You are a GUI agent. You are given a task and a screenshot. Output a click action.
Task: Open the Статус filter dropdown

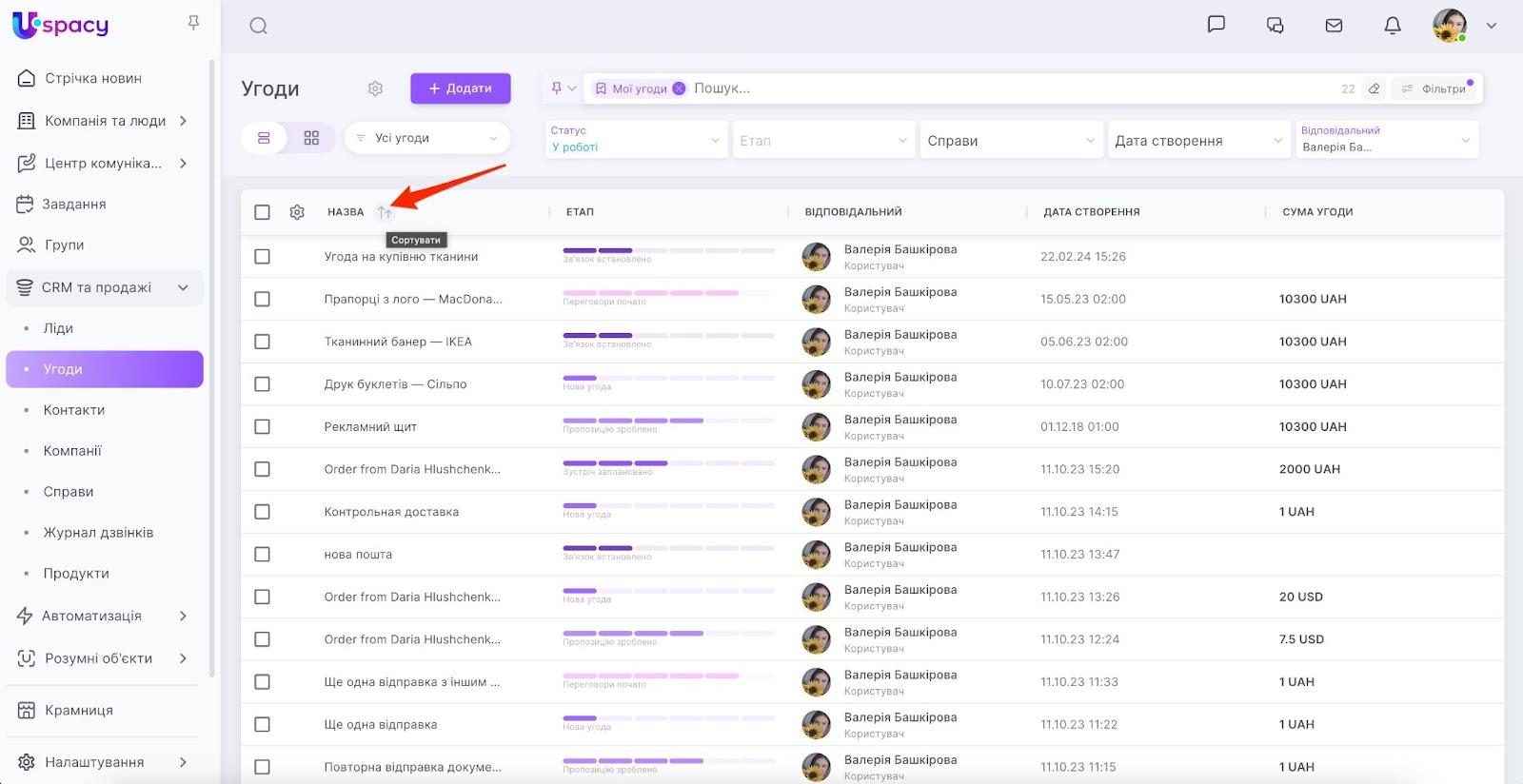pos(636,140)
